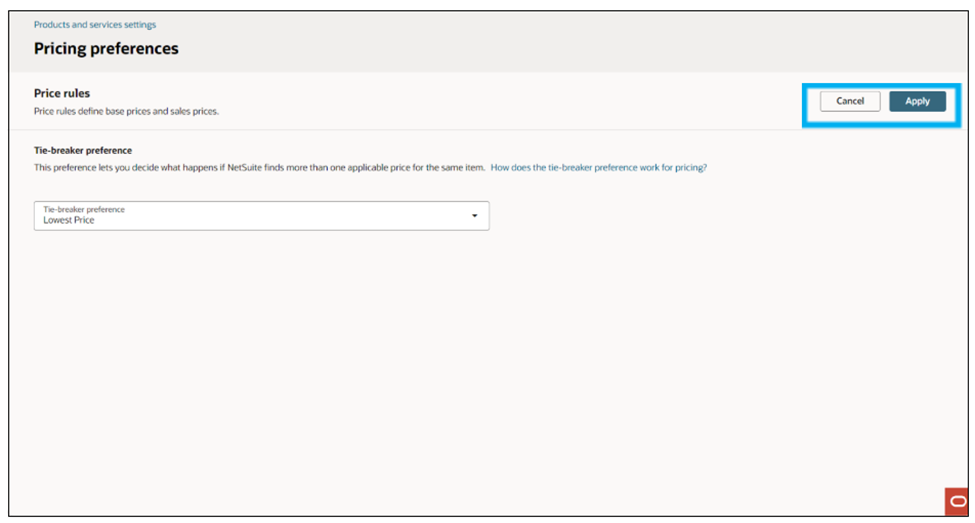Expand the Tie-breaker preference dropdown arrow
The width and height of the screenshot is (975, 523).
474,216
